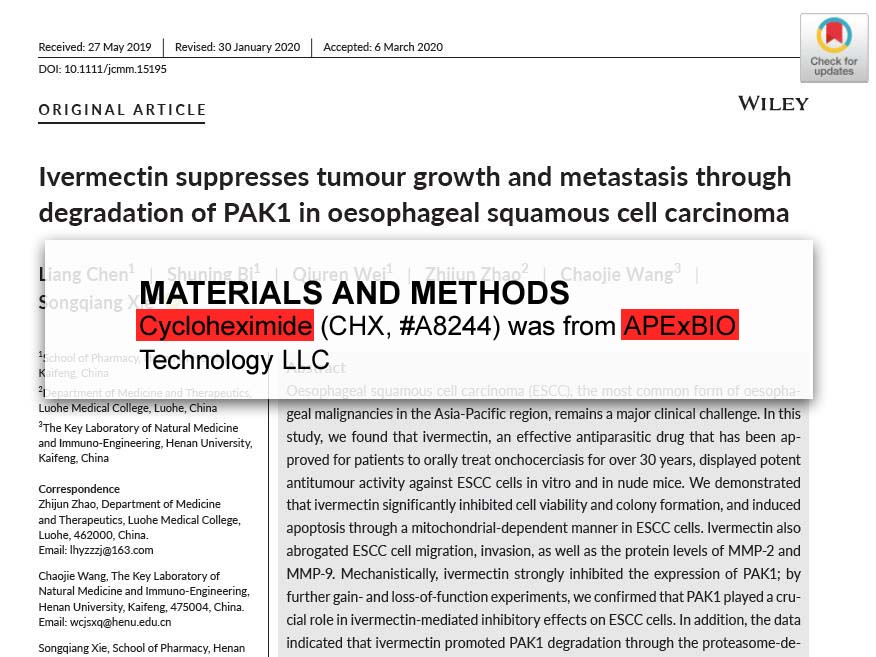
Task: Select the highlighted APExBIO text
Action: click(680, 326)
